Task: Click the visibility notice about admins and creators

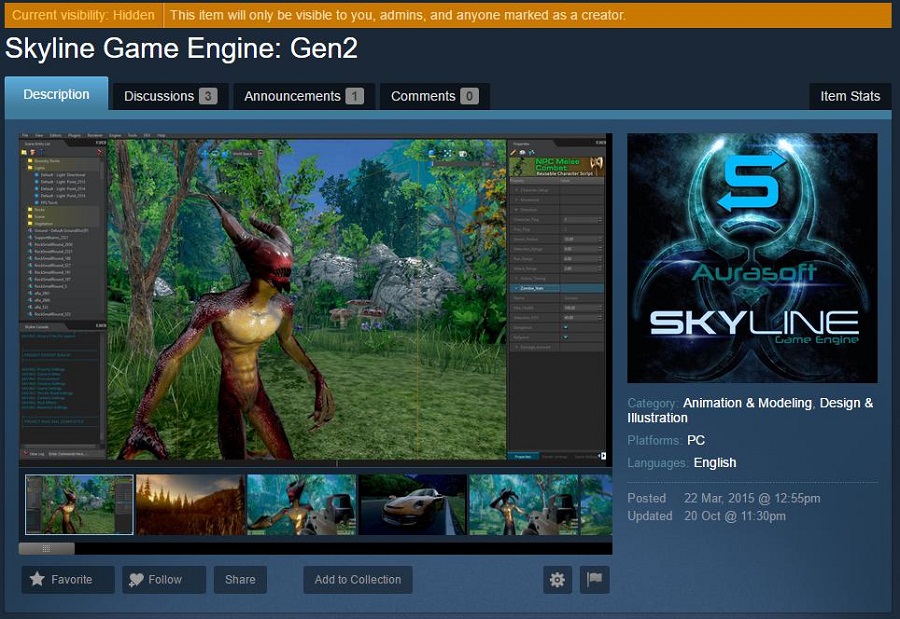Action: pos(397,15)
